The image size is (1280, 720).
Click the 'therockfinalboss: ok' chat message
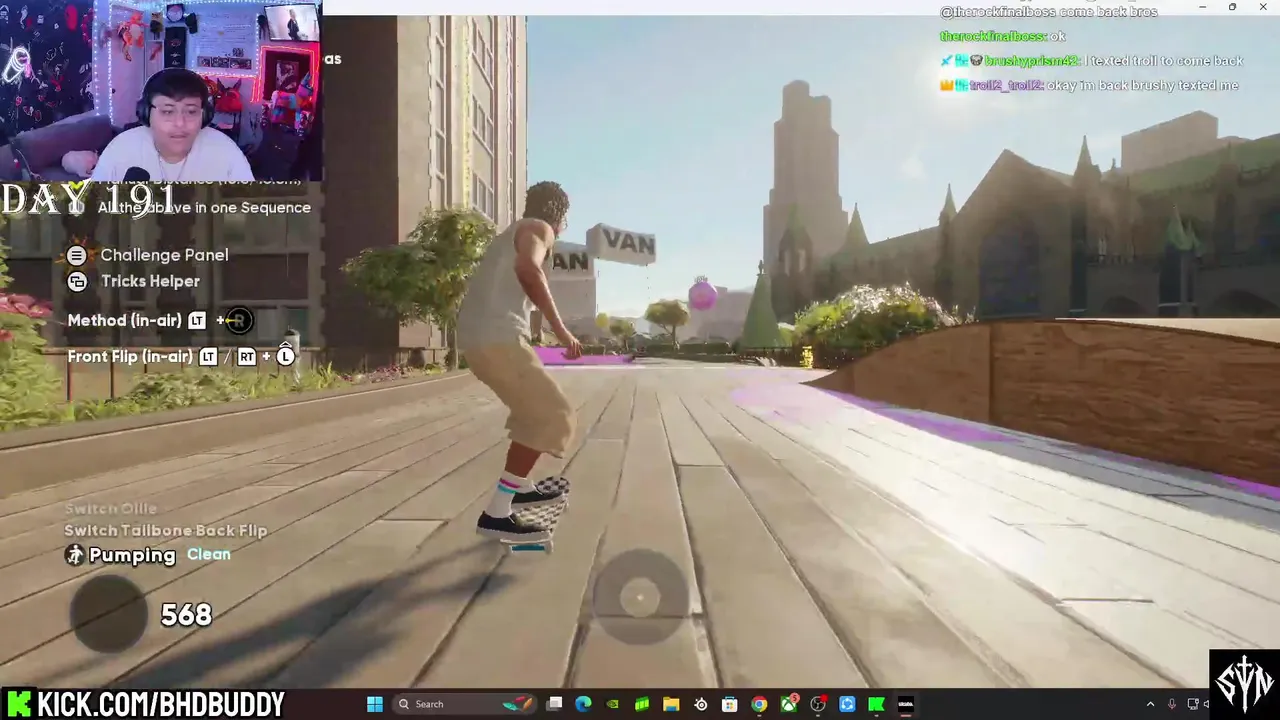coord(1002,36)
